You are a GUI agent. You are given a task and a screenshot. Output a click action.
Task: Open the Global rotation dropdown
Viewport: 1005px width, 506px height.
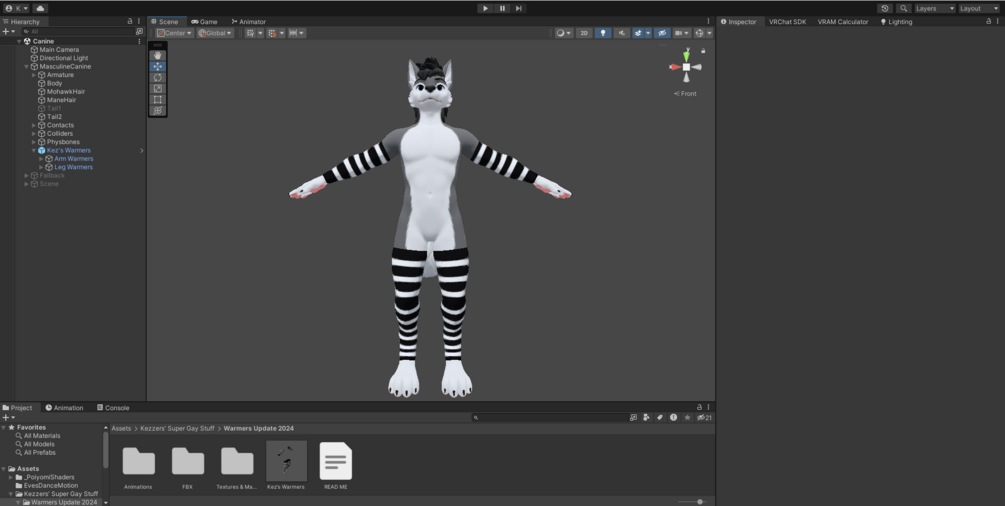(215, 33)
